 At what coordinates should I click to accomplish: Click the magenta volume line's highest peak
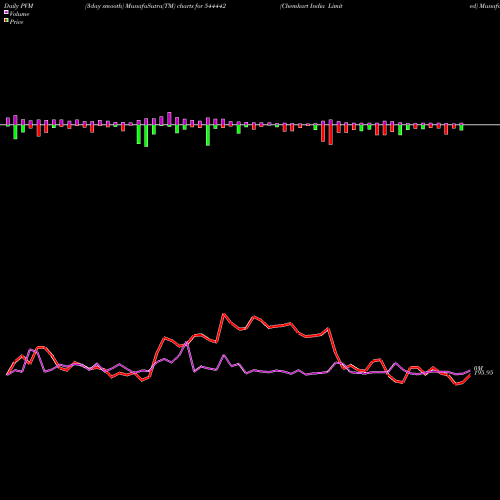[187, 342]
